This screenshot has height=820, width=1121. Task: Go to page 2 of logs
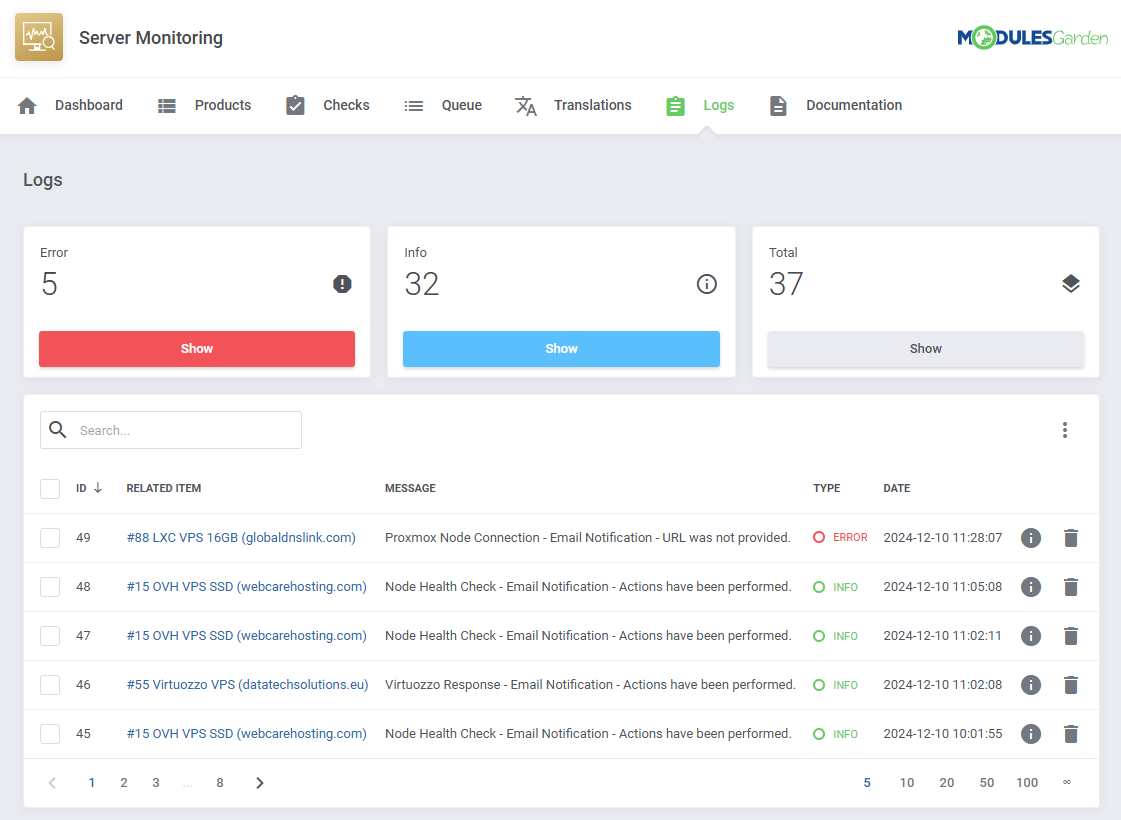pos(124,783)
